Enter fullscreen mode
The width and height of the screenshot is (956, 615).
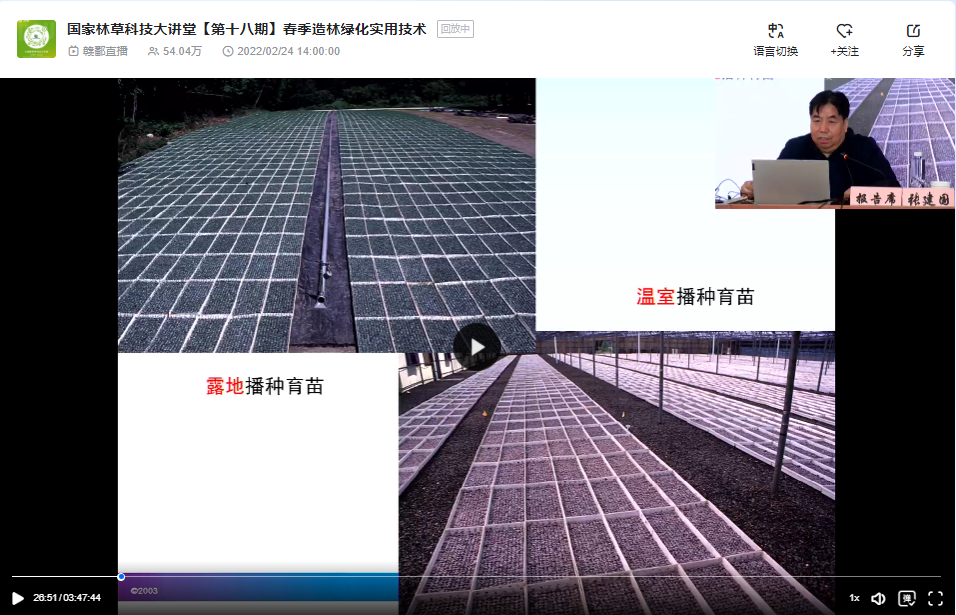point(935,598)
